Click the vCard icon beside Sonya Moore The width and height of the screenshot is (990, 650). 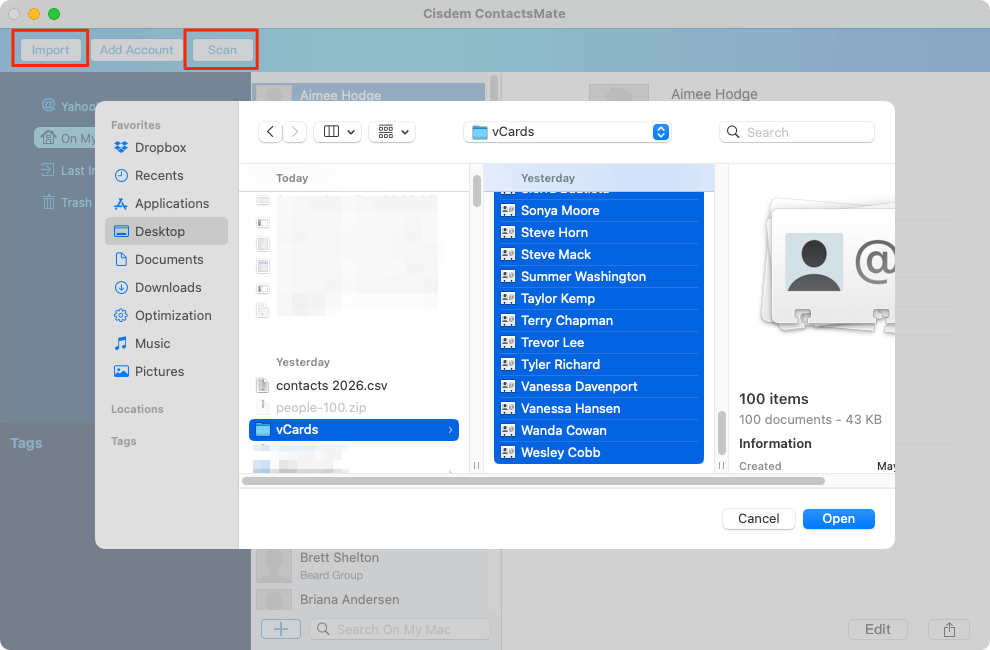coord(508,210)
